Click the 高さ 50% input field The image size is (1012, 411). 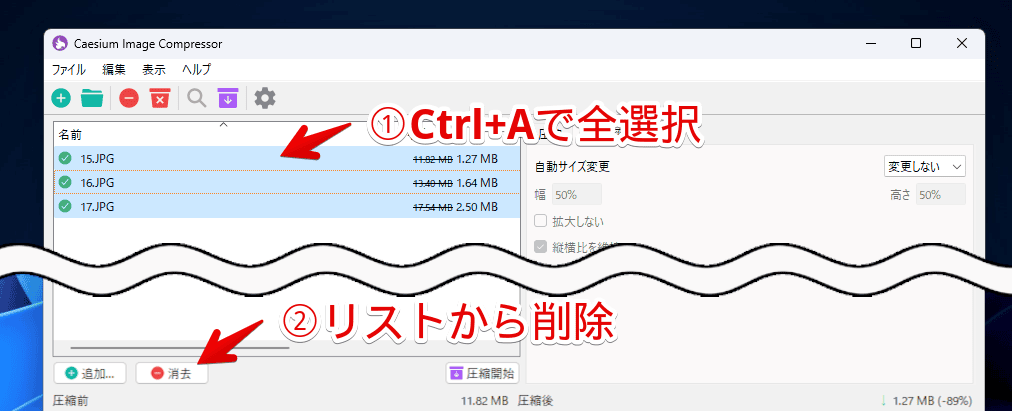[941, 194]
